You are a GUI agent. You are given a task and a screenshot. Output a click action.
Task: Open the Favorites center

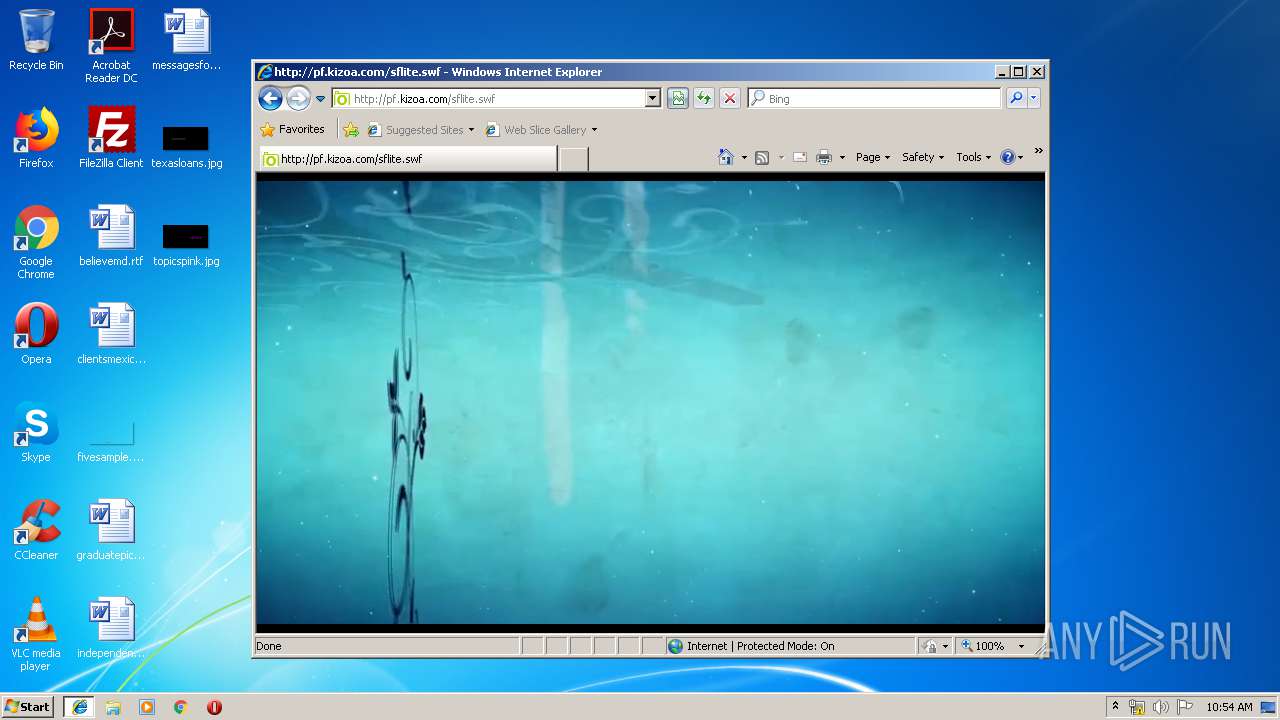tap(292, 129)
